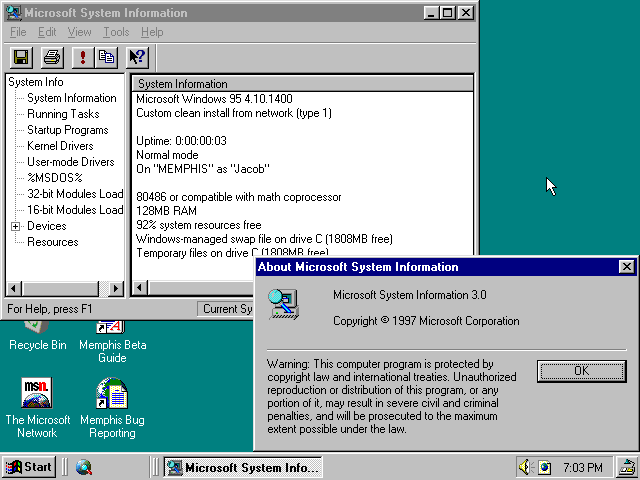Click Microsoft System Info taskbar button
The height and width of the screenshot is (480, 640).
243,467
